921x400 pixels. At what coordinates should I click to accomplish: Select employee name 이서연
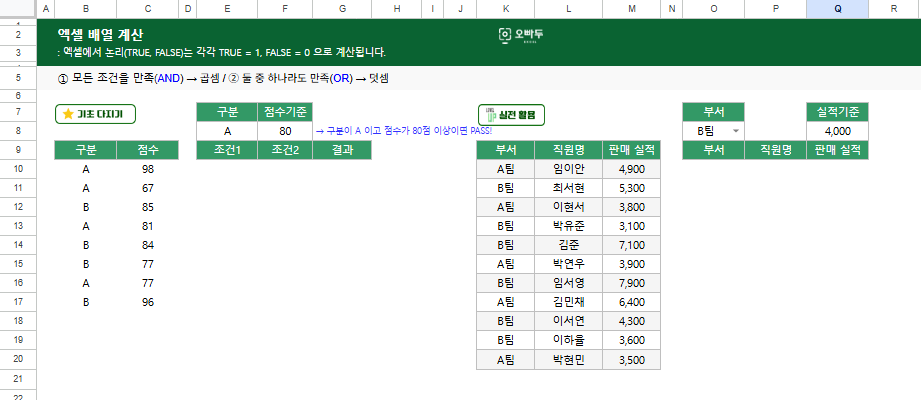(569, 321)
